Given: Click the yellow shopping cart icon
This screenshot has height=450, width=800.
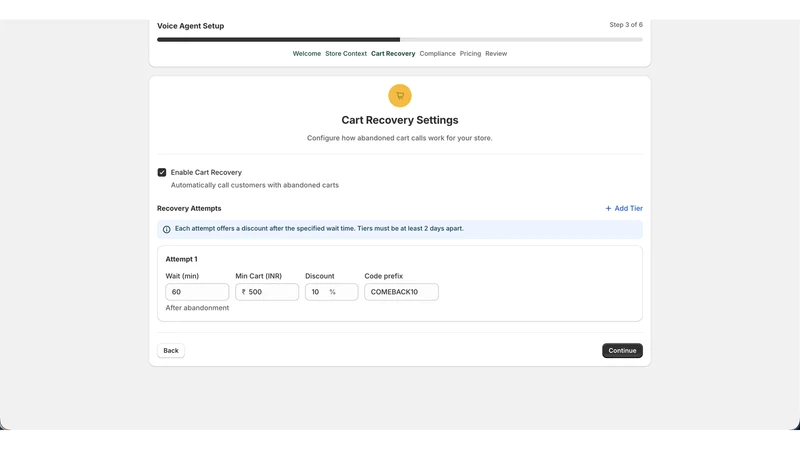Looking at the screenshot, I should click(399, 96).
